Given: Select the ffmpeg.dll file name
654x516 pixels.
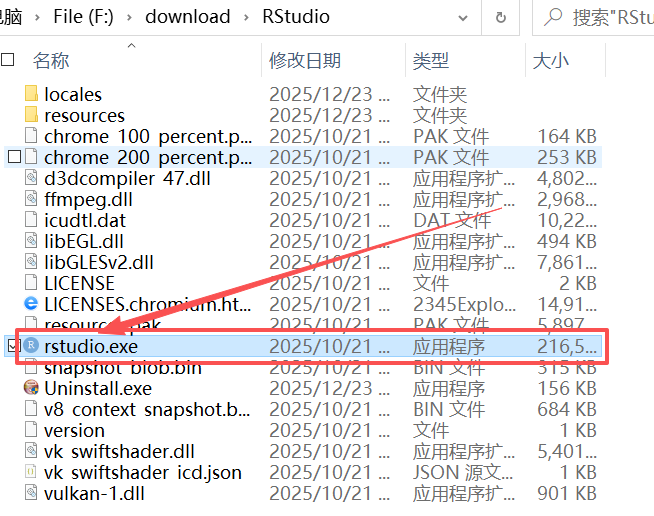Looking at the screenshot, I should [88, 199].
